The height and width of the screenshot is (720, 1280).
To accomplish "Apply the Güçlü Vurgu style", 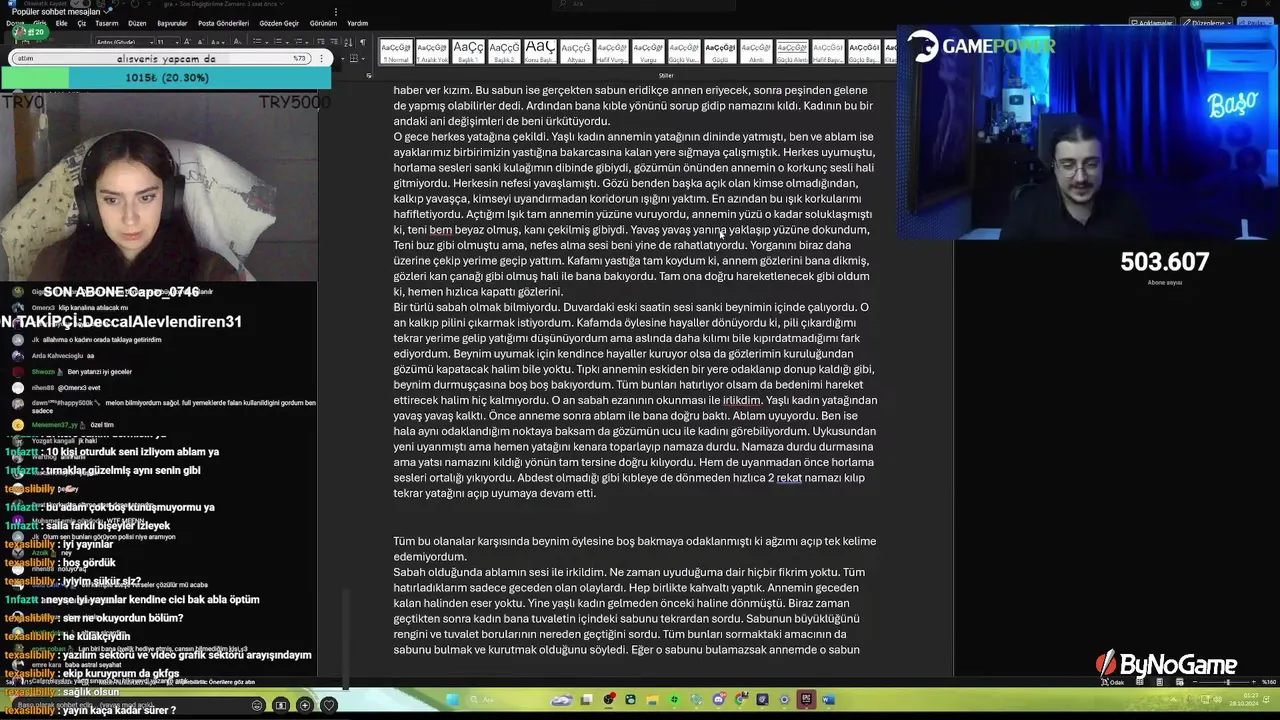I will (x=684, y=51).
